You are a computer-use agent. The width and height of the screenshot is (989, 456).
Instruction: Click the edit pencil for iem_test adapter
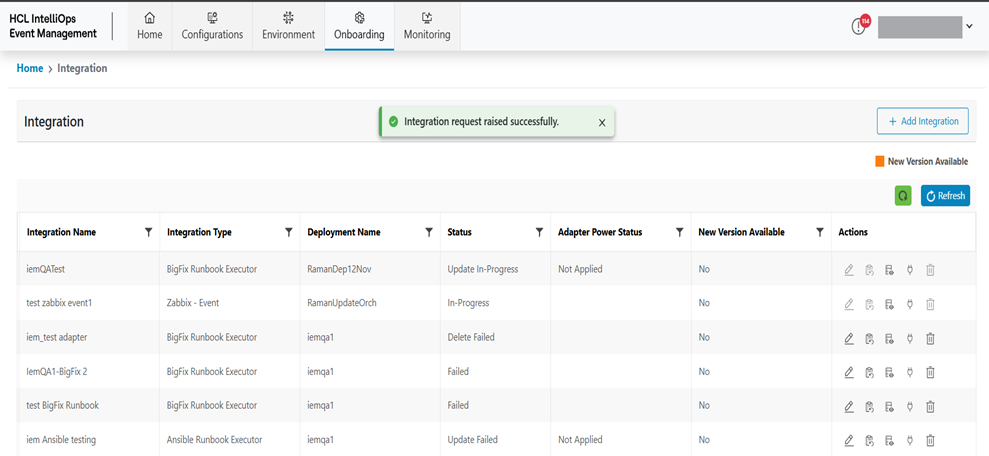849,338
